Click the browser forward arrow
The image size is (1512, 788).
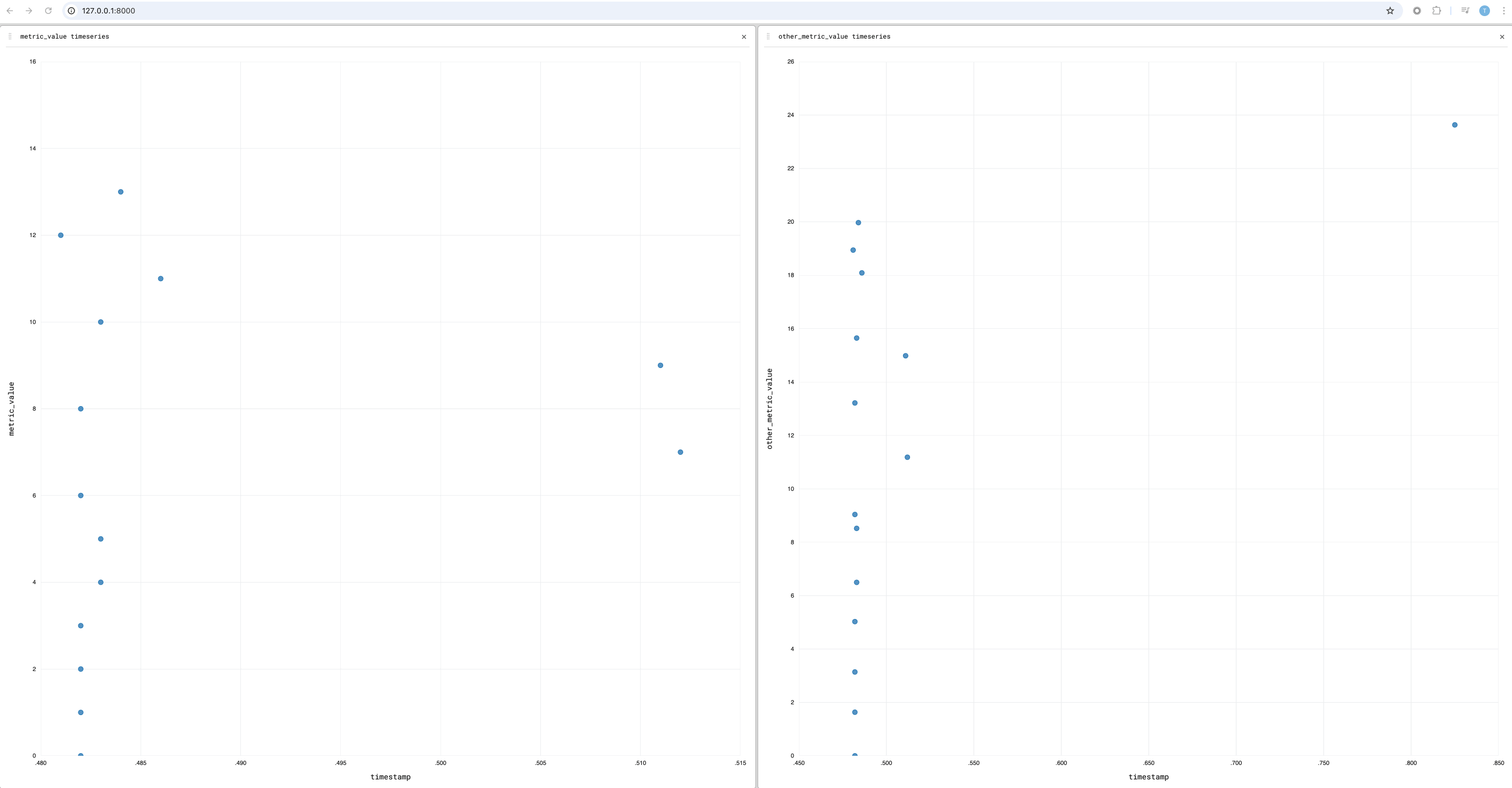point(29,11)
